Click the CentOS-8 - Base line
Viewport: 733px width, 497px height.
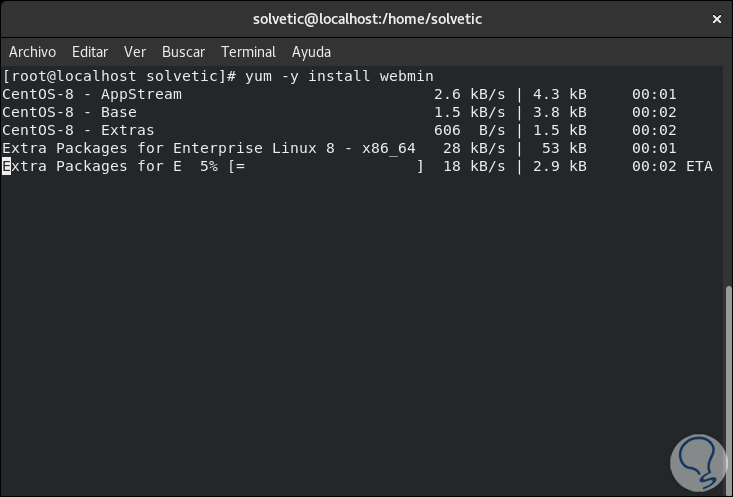(x=70, y=112)
